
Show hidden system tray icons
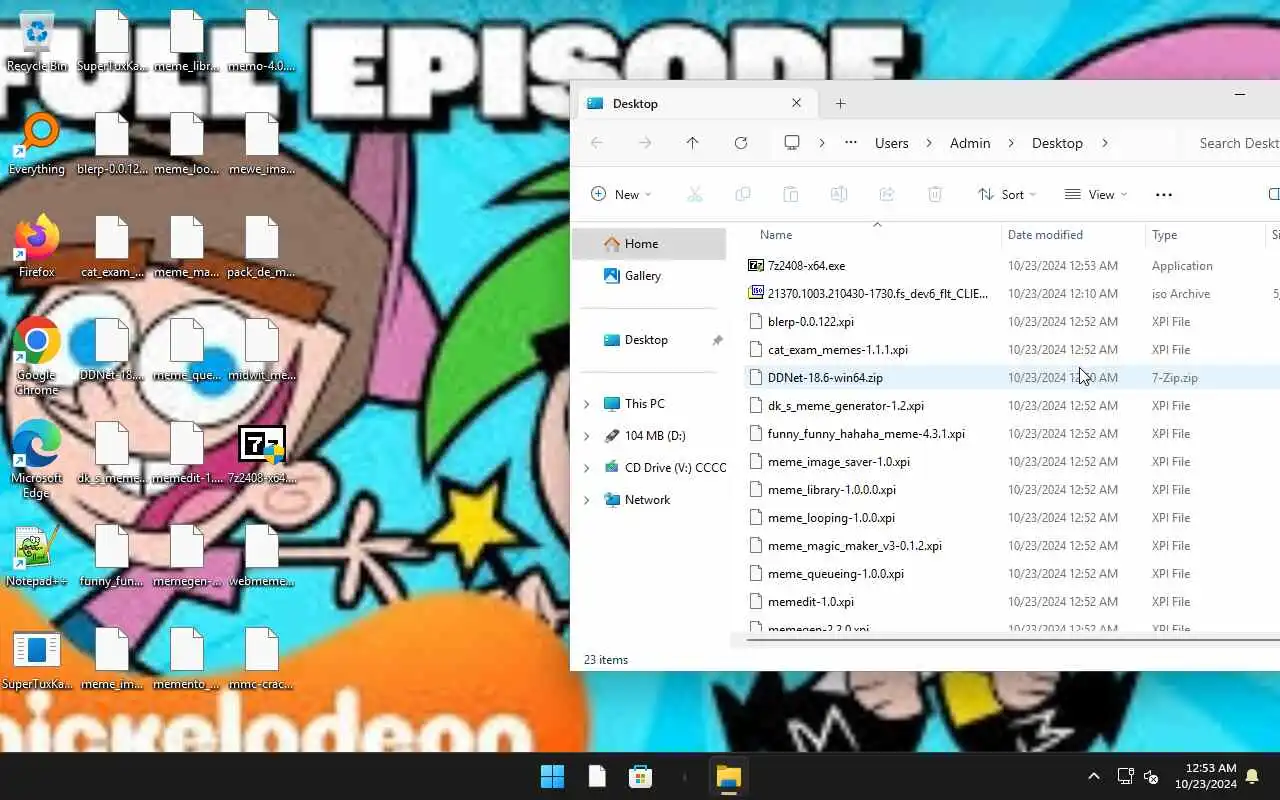1093,776
